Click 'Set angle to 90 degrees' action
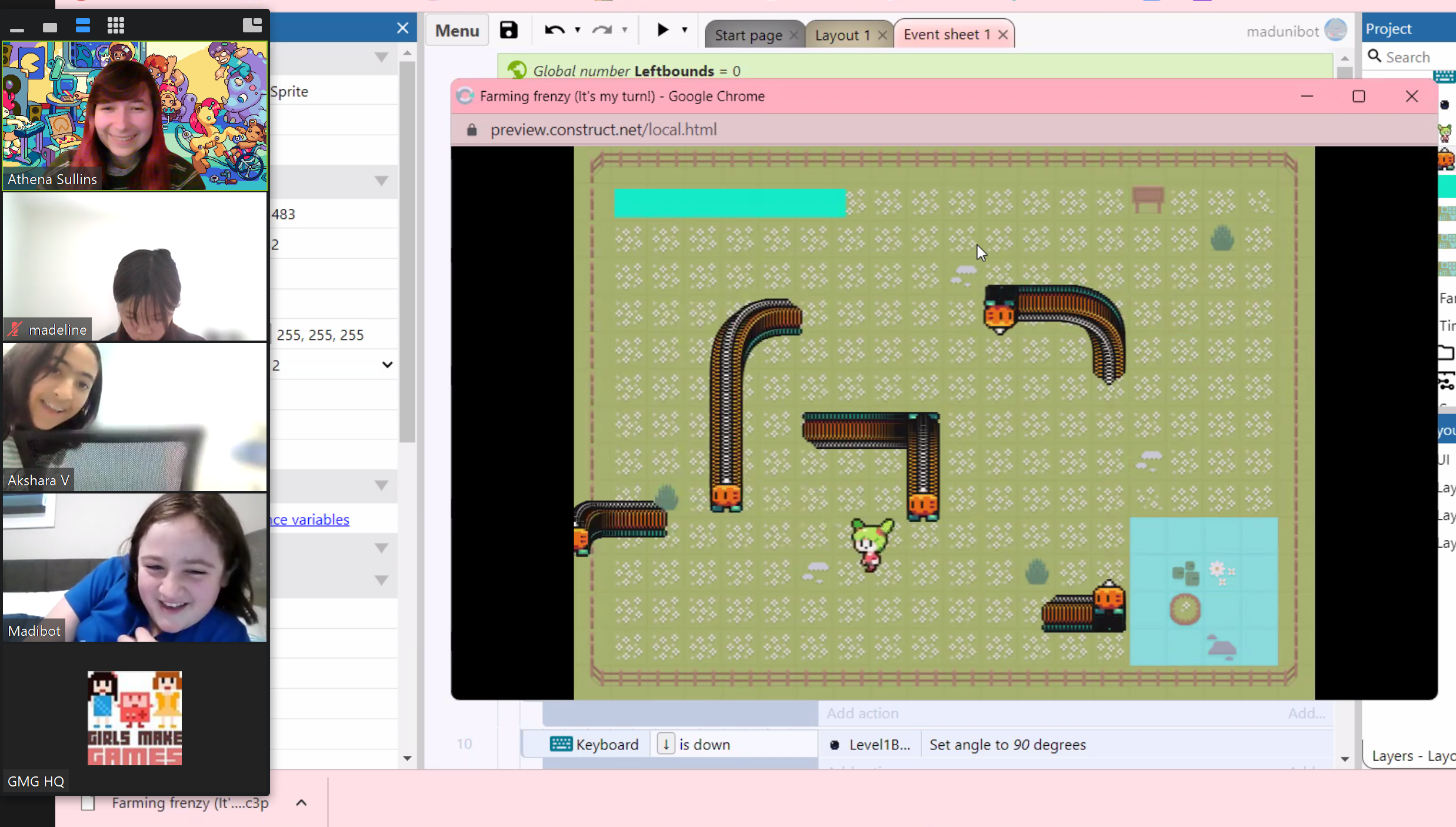The height and width of the screenshot is (827, 1456). [x=1008, y=745]
